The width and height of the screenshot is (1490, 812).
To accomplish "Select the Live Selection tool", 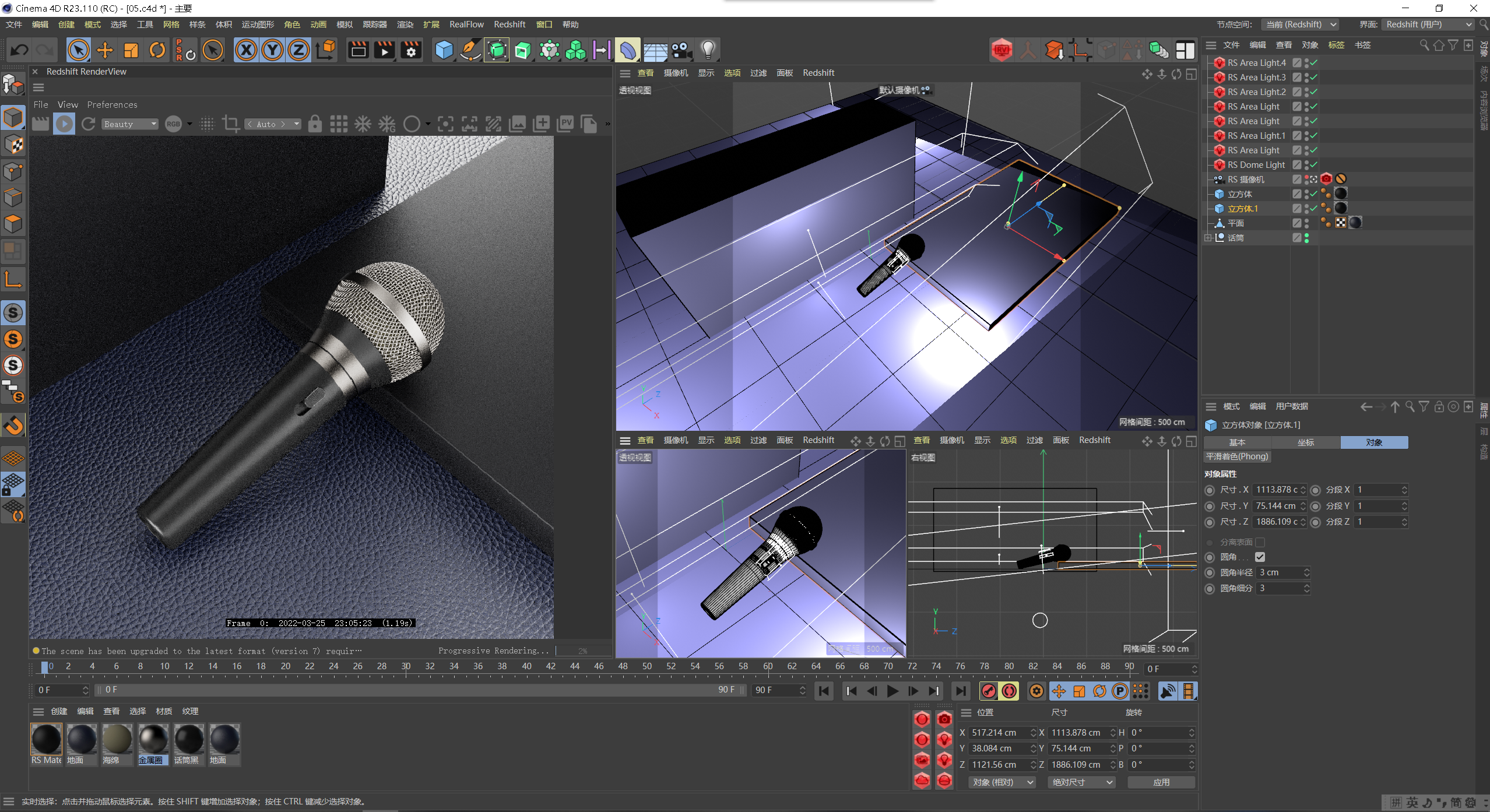I will pyautogui.click(x=79, y=50).
